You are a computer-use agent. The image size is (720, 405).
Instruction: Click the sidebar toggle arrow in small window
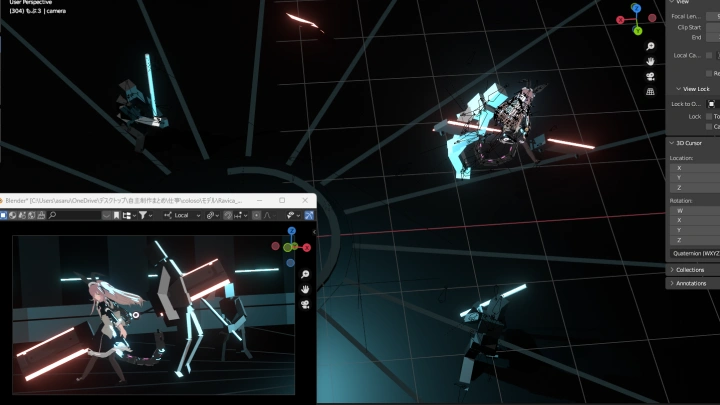[314, 232]
